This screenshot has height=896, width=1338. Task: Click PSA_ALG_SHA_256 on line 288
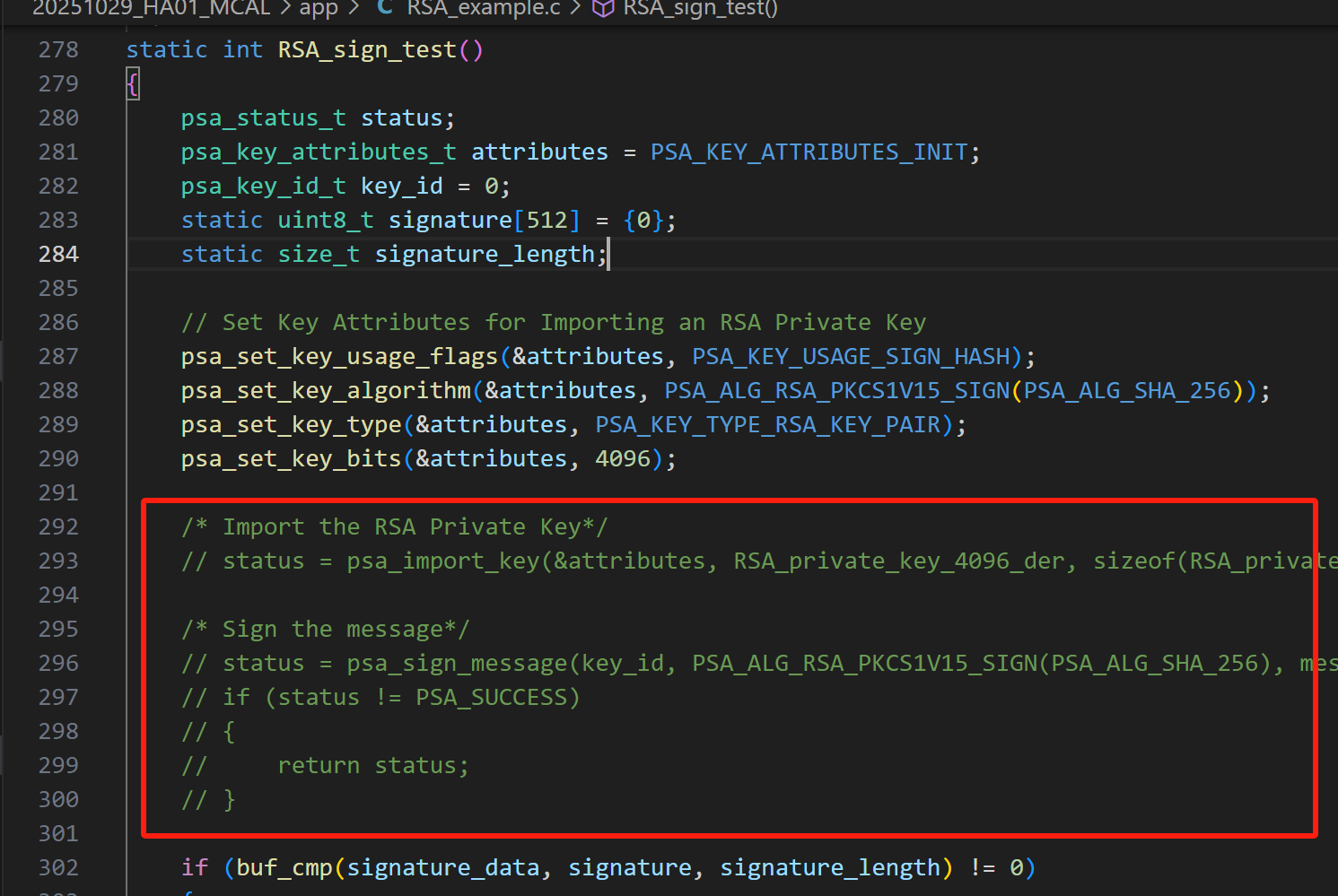point(1127,391)
